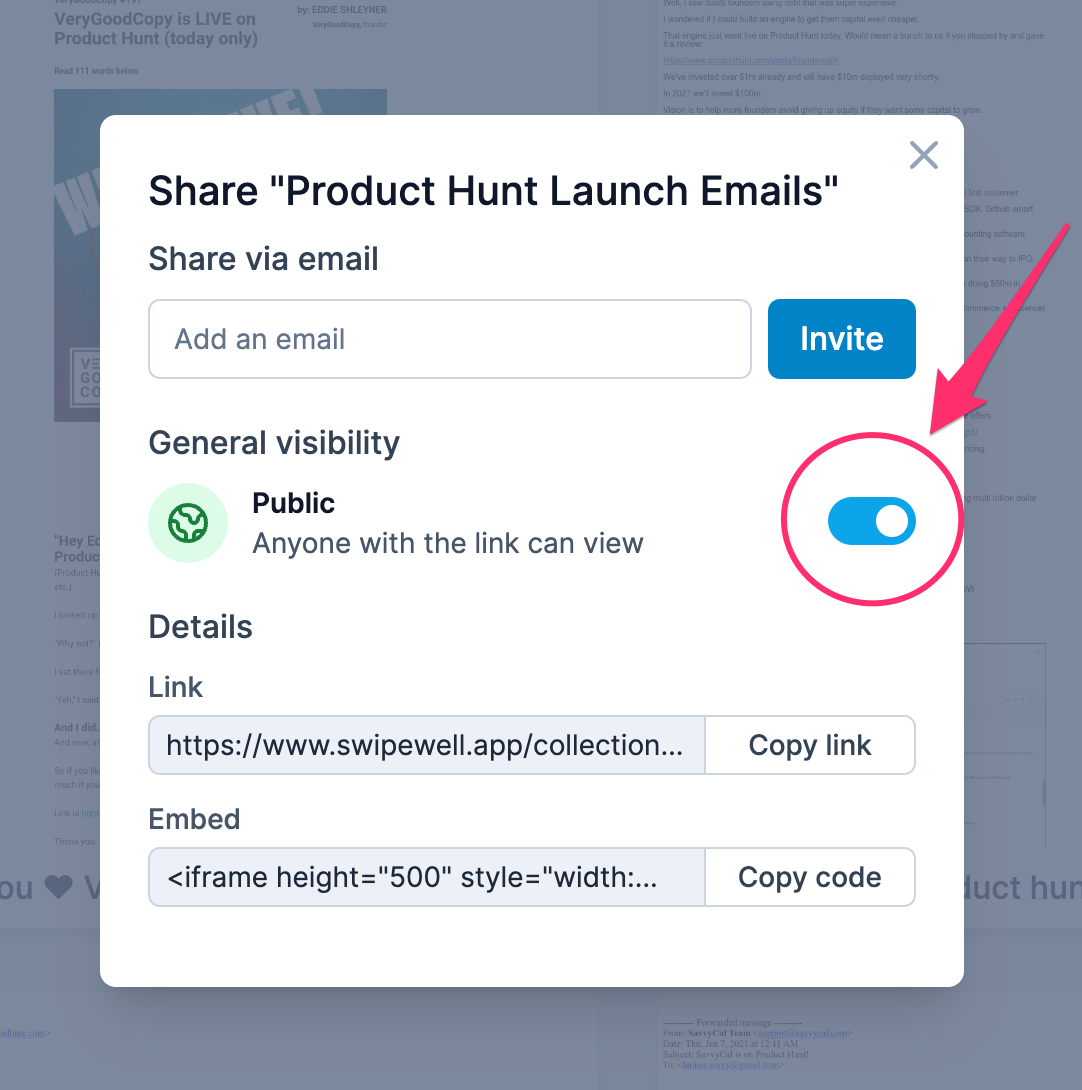Click "Anyone with the link can view" text
This screenshot has width=1082, height=1090.
448,544
